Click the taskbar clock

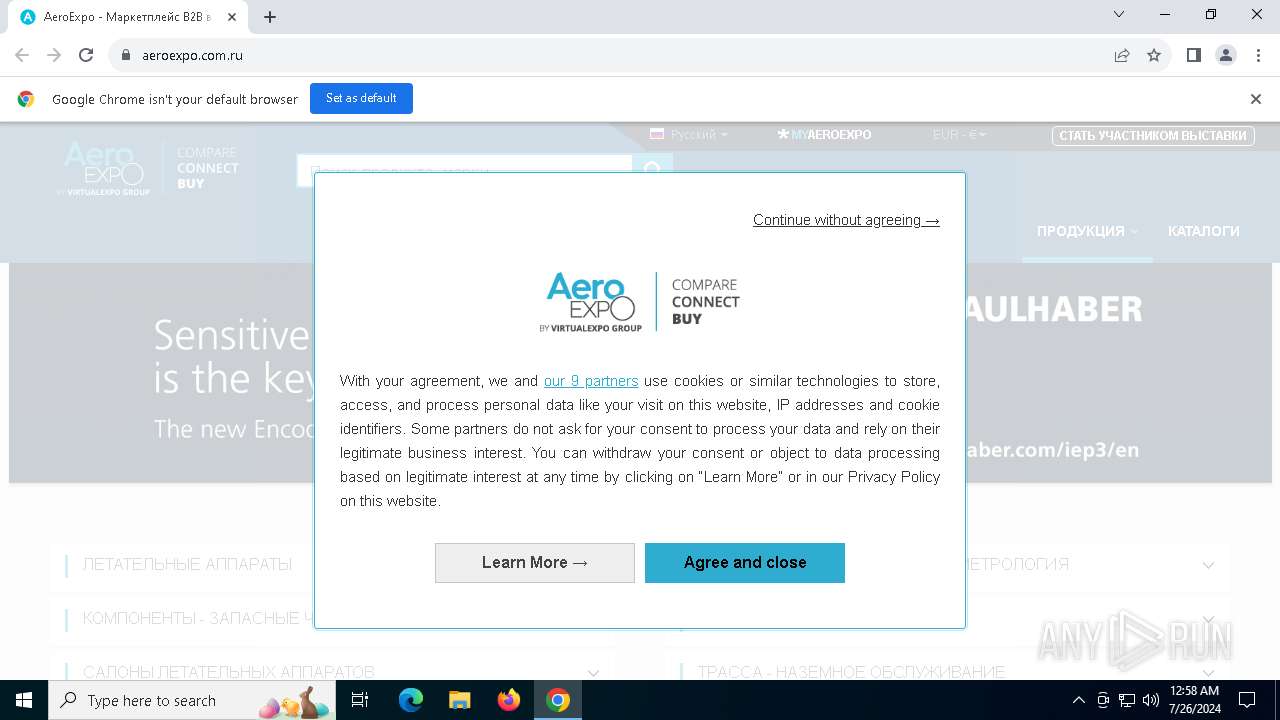click(x=1194, y=700)
